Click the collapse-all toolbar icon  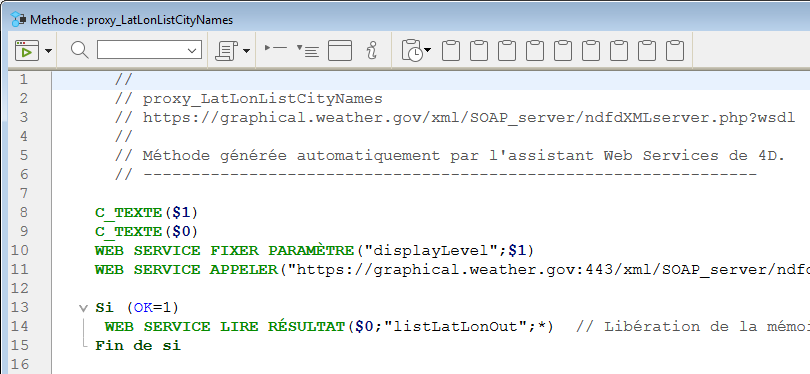tap(275, 48)
